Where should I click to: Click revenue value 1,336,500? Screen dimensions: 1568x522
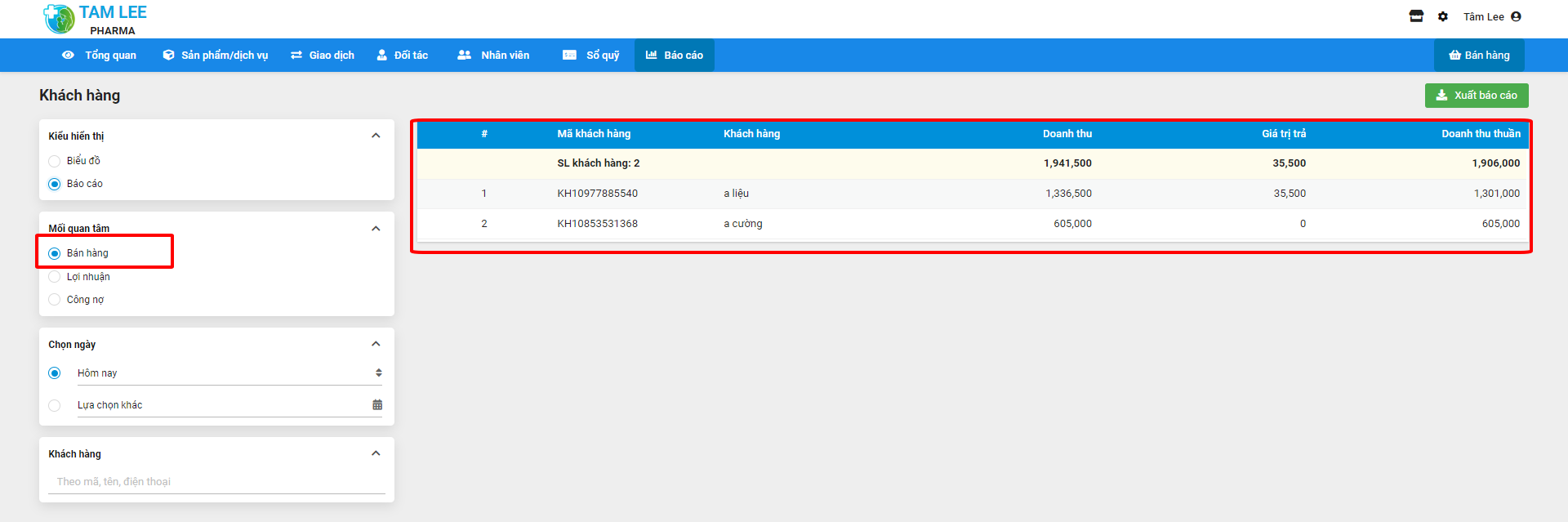pyautogui.click(x=1068, y=194)
